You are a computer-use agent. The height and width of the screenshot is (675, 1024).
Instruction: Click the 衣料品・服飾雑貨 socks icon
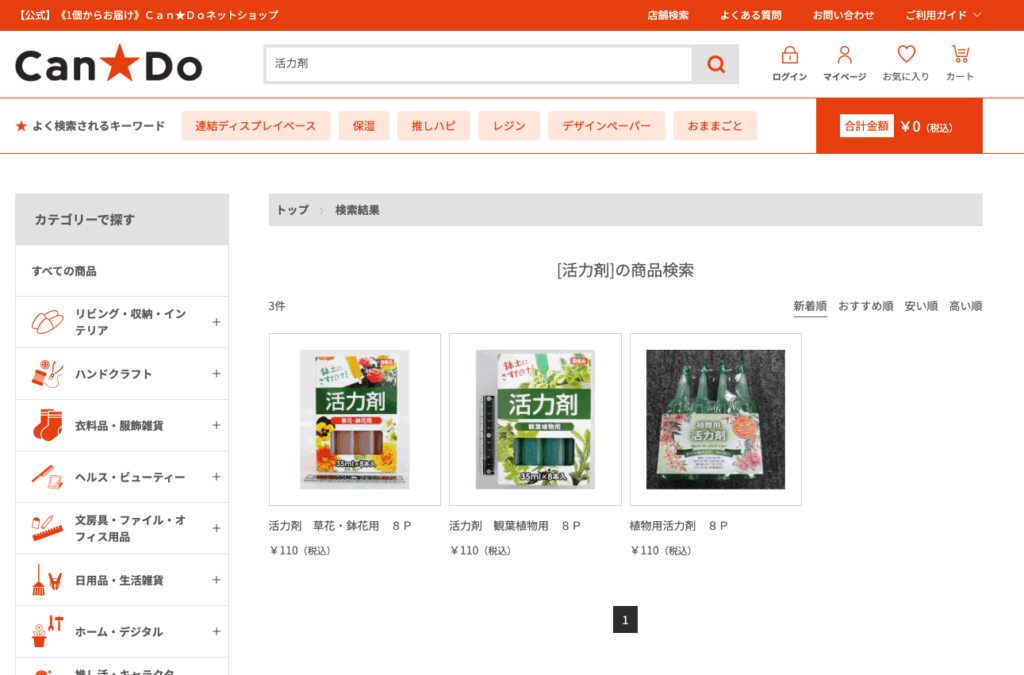[47, 425]
